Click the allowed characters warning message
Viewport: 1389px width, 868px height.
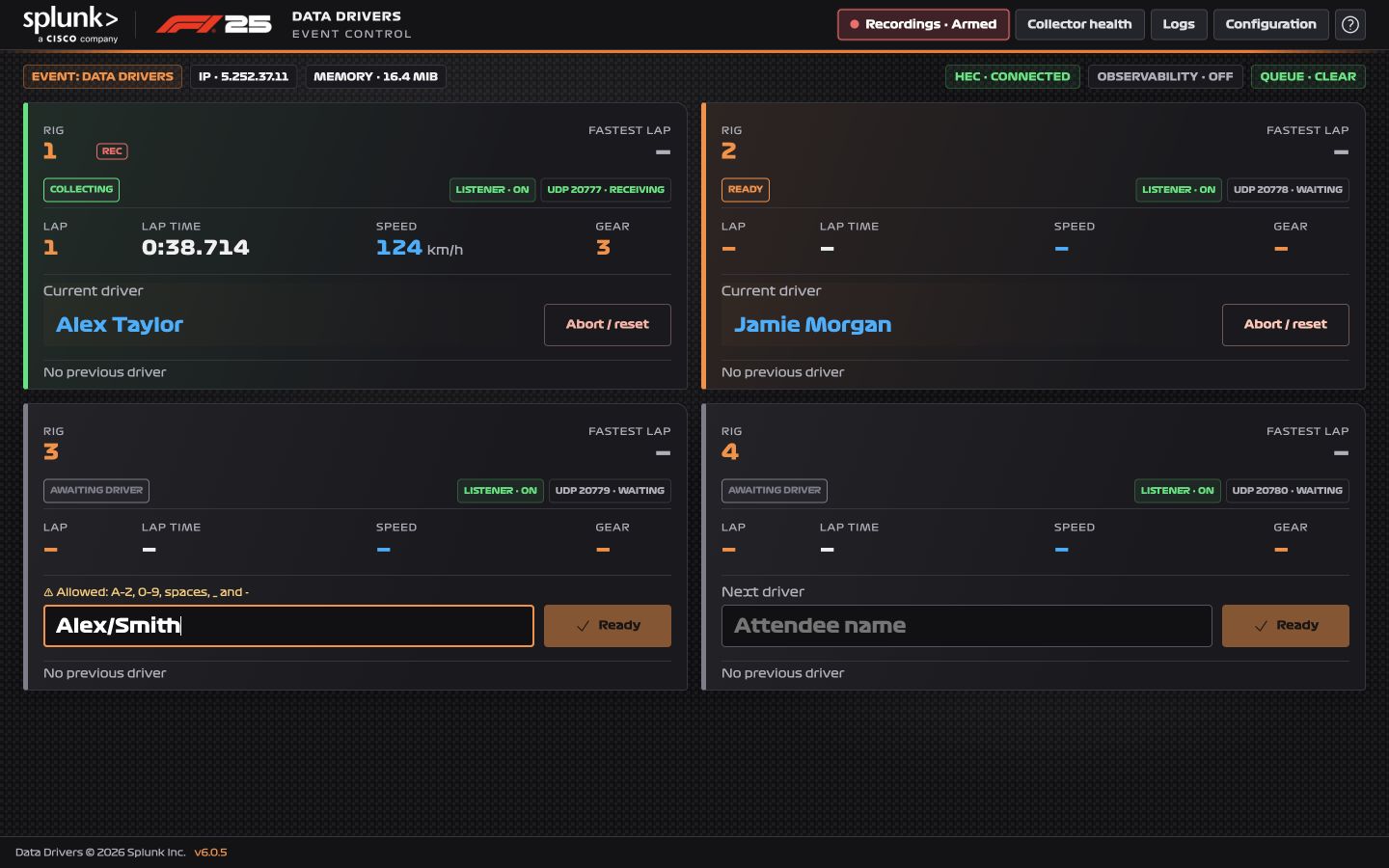(147, 592)
